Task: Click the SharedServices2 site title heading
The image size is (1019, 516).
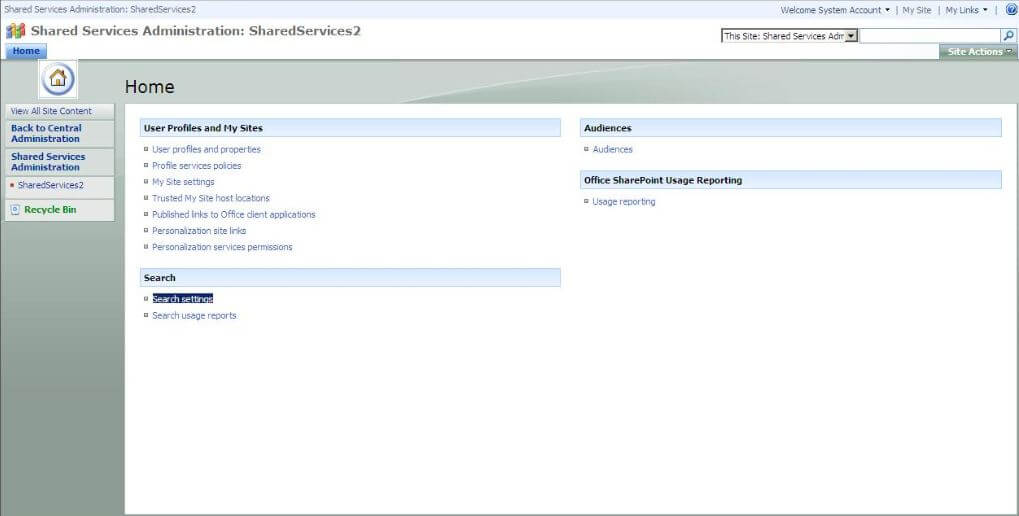Action: tap(196, 31)
